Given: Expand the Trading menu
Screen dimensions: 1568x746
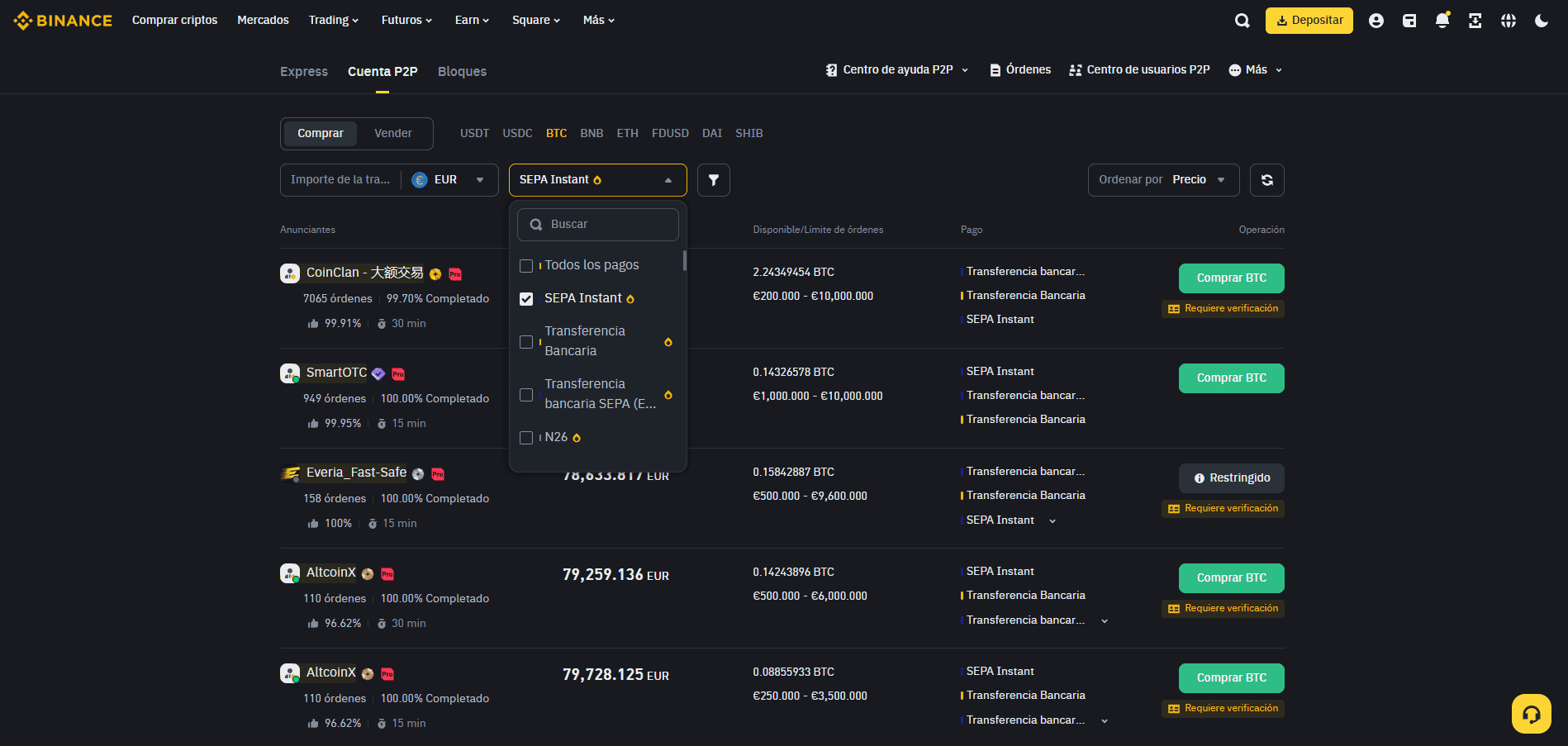Looking at the screenshot, I should coord(334,21).
